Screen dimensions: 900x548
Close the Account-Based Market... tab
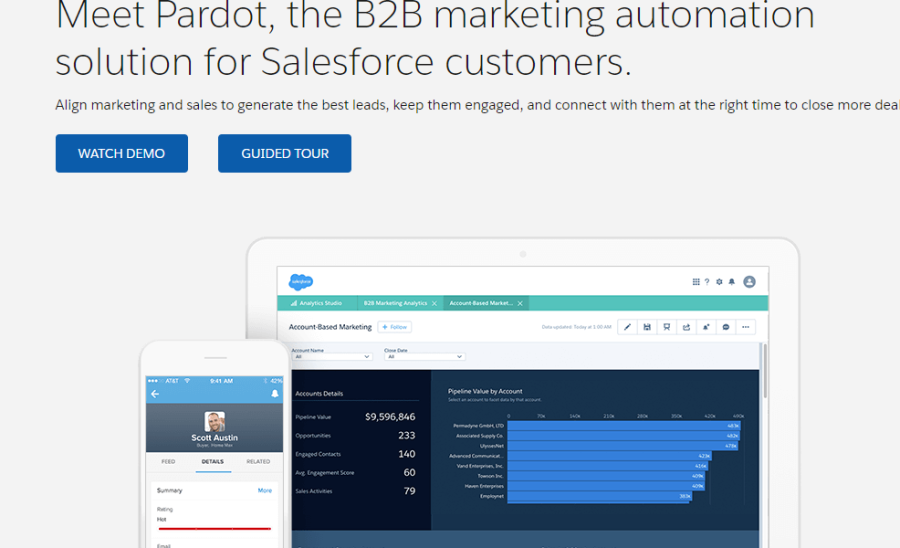tap(520, 304)
